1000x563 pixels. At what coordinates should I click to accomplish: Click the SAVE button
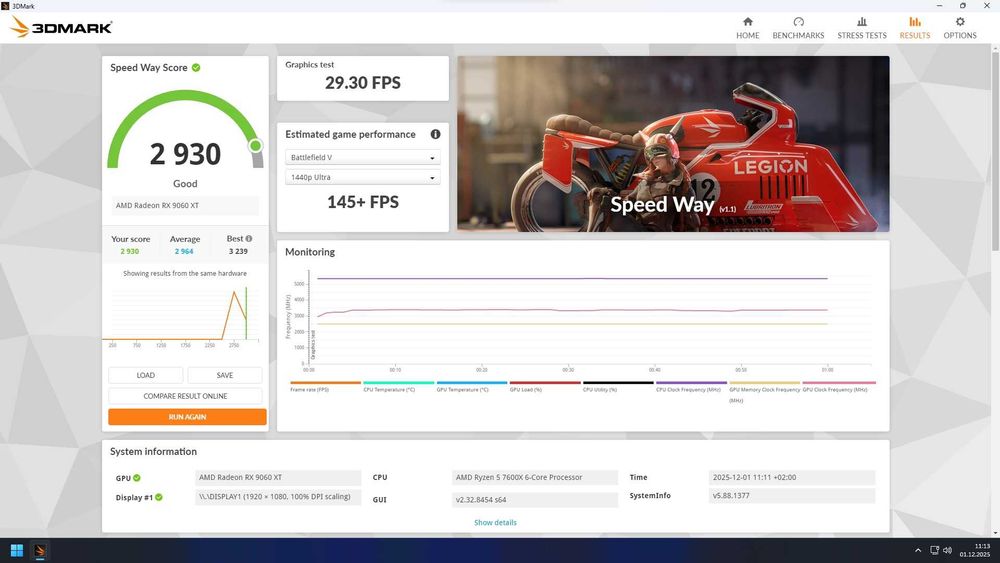(x=224, y=375)
